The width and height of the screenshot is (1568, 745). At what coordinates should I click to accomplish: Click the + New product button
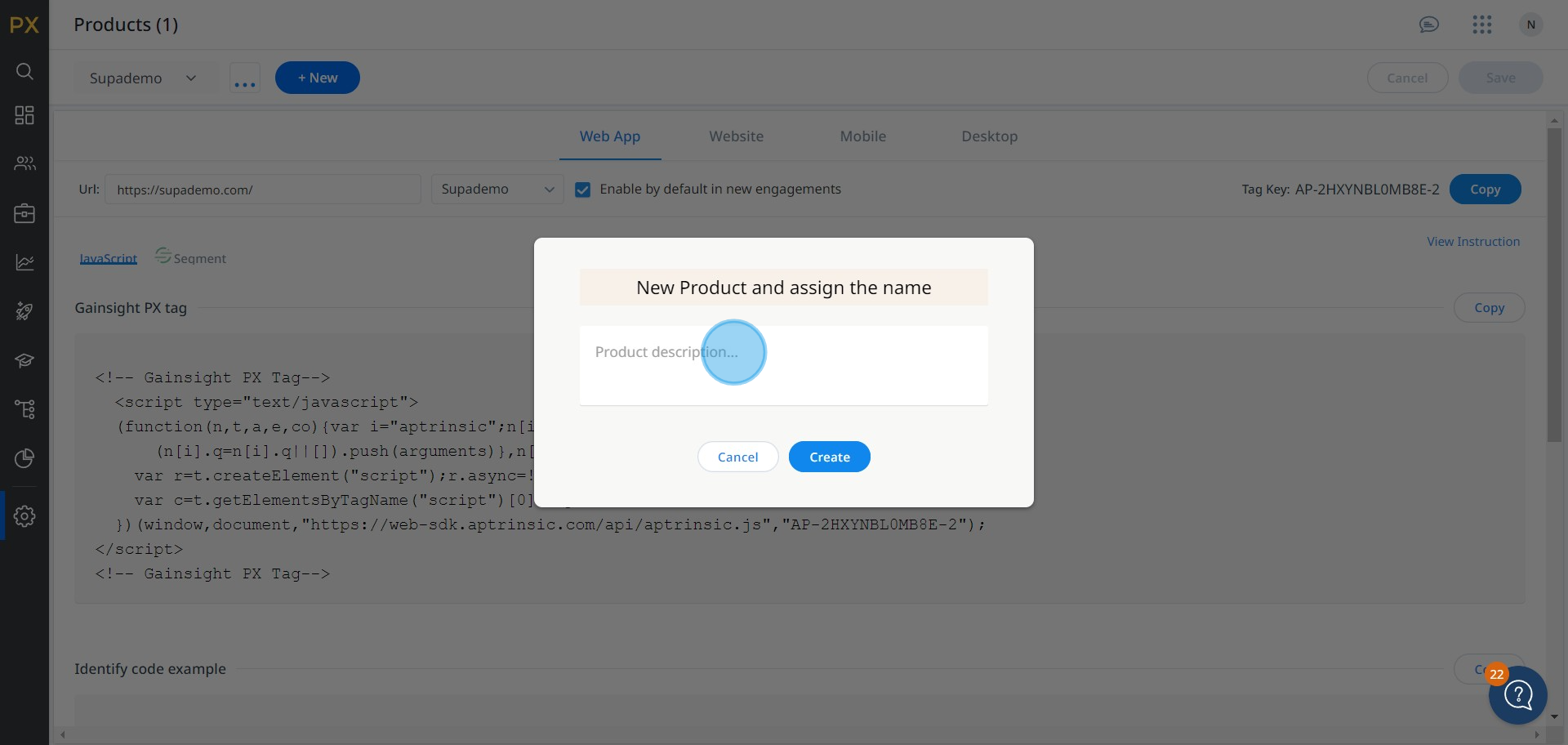coord(318,78)
